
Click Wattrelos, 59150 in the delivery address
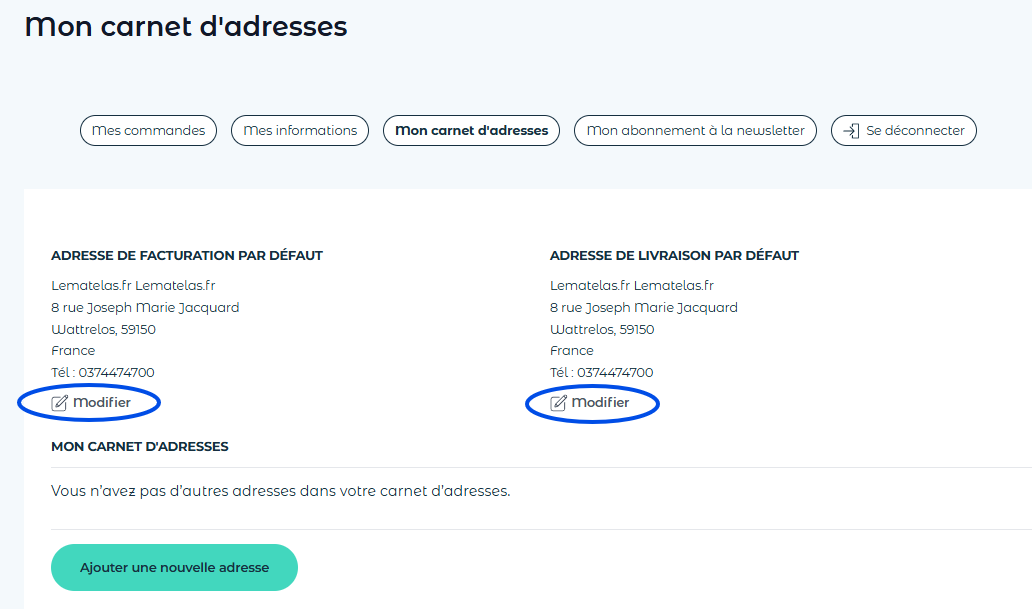[602, 330]
